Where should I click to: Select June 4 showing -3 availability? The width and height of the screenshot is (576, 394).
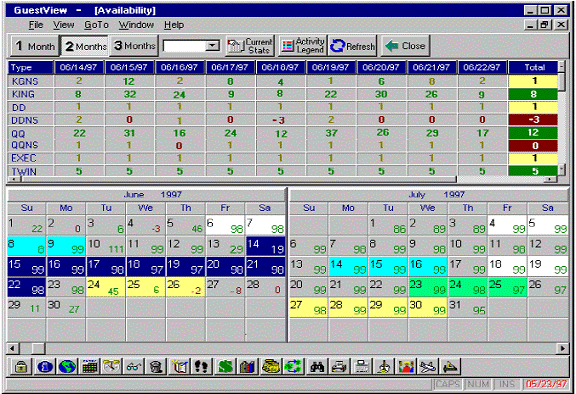pos(146,225)
